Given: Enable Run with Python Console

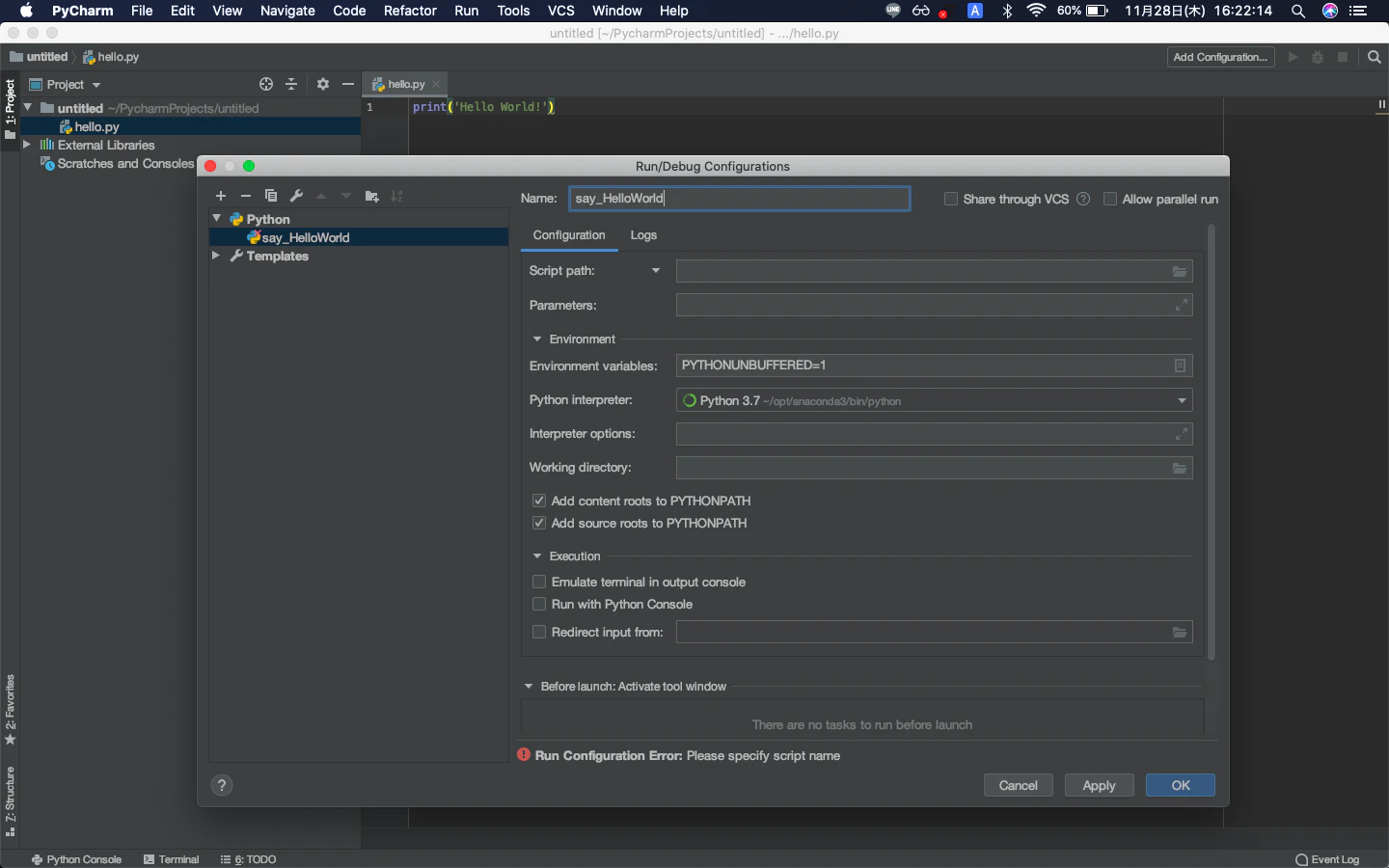Looking at the screenshot, I should (539, 604).
